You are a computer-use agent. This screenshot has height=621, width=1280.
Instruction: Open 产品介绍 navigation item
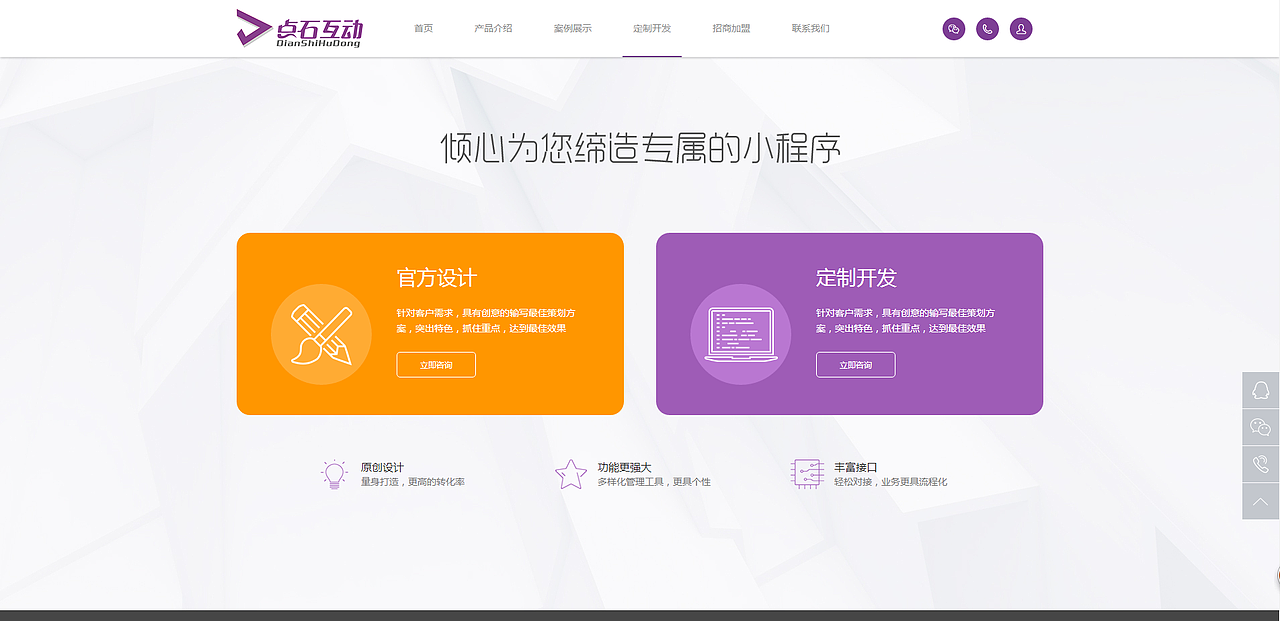point(493,28)
